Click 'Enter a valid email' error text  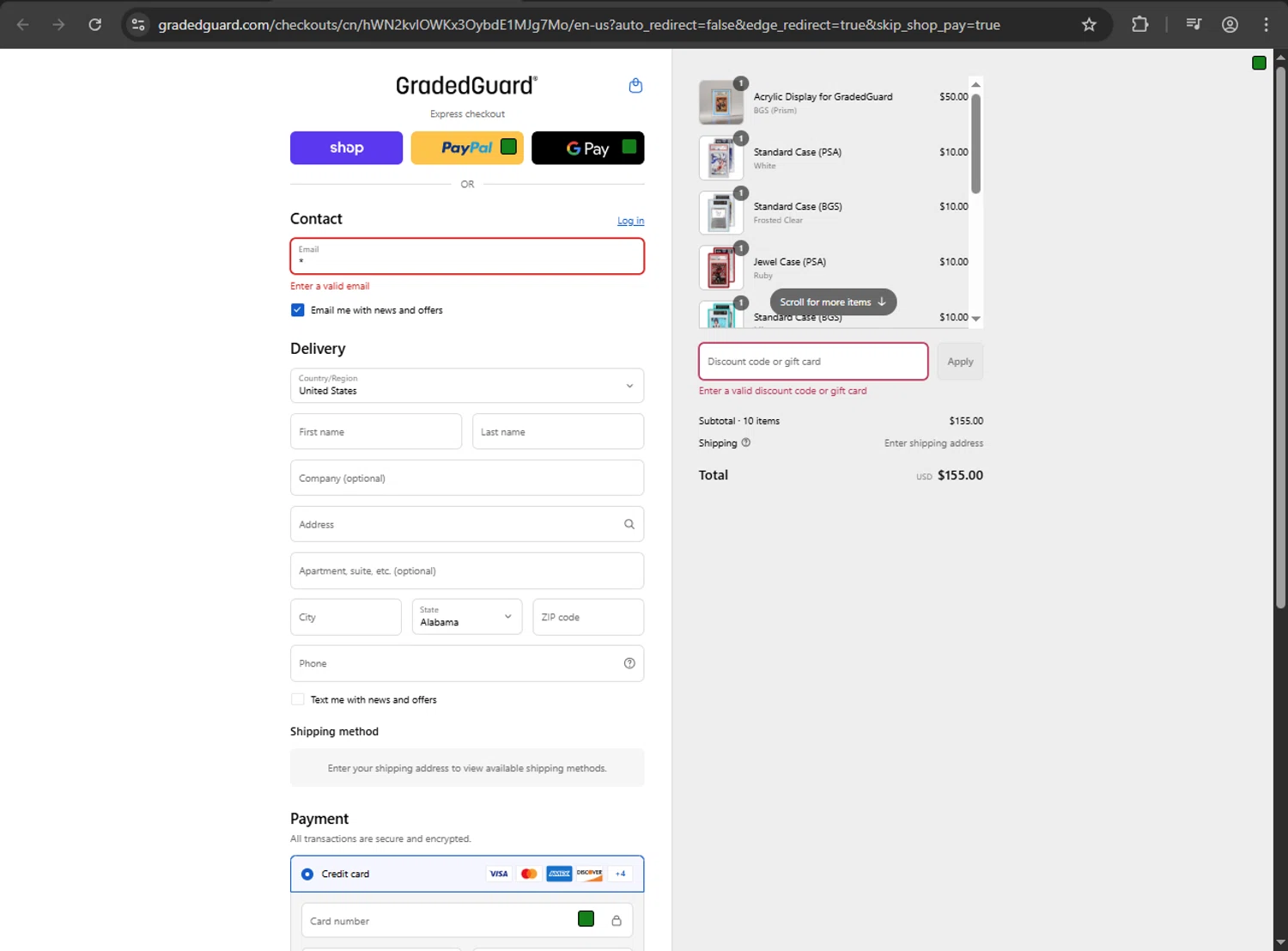(x=330, y=286)
